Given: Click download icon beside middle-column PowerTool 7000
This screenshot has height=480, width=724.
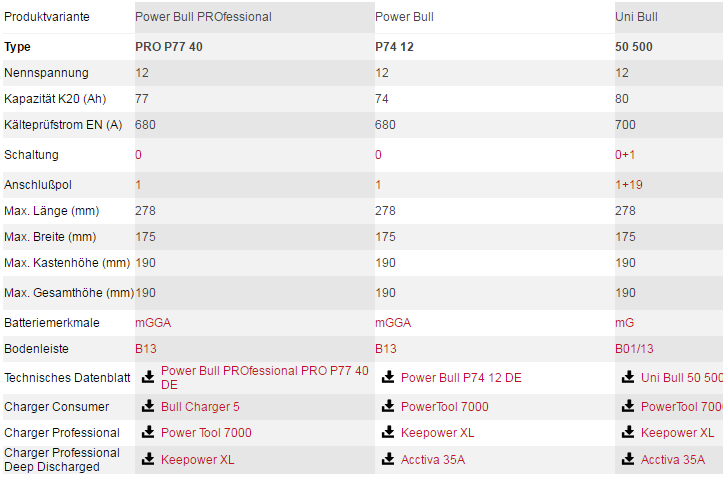Looking at the screenshot, I should click(388, 407).
